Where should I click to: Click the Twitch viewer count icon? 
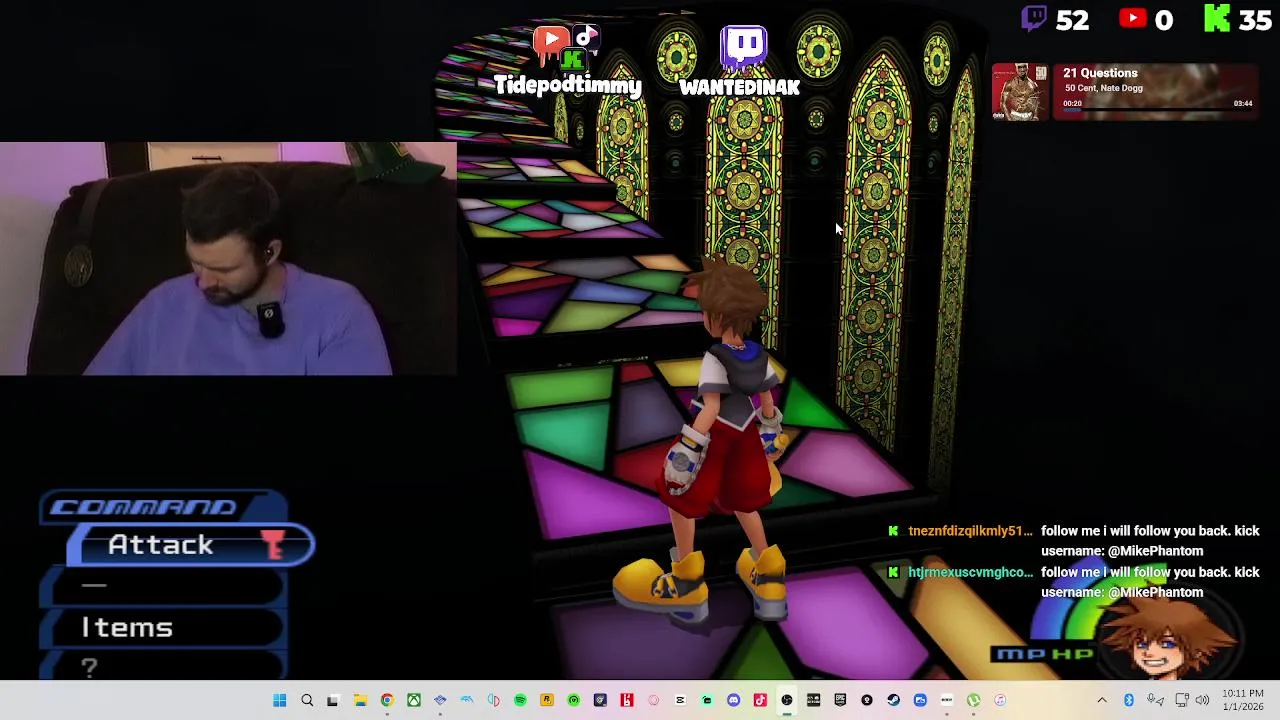[1034, 19]
